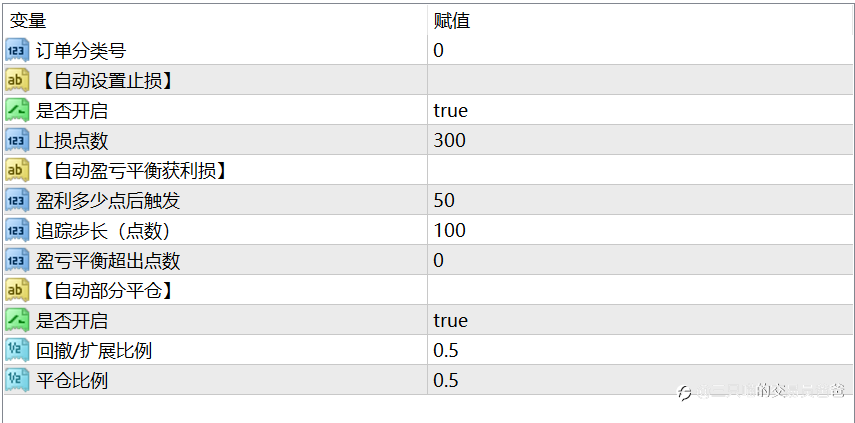Click the double icon beside 回撤/扩展比例
The image size is (855, 423).
pos(17,351)
